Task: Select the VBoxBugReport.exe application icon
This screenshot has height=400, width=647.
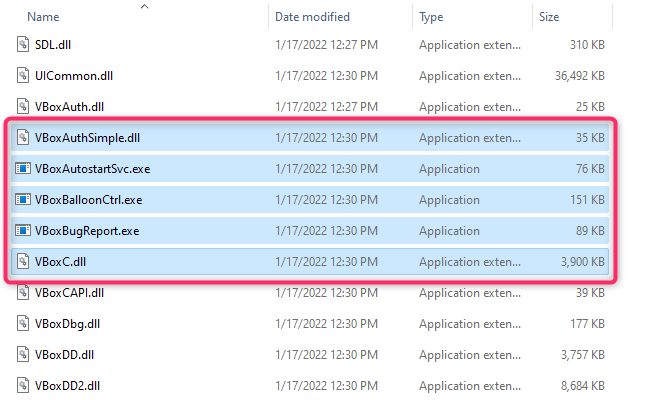Action: point(24,231)
